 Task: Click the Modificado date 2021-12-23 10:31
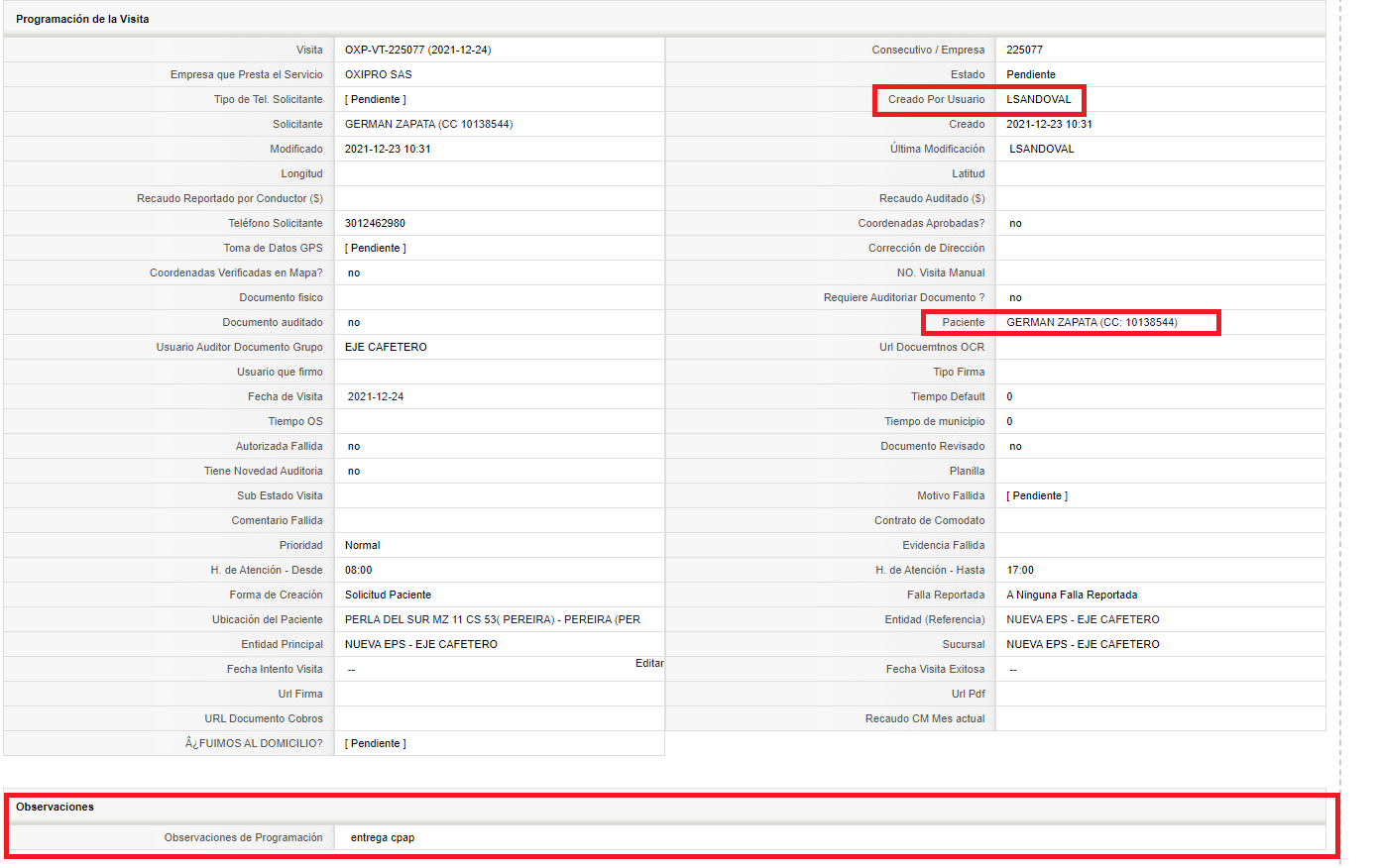pos(388,149)
